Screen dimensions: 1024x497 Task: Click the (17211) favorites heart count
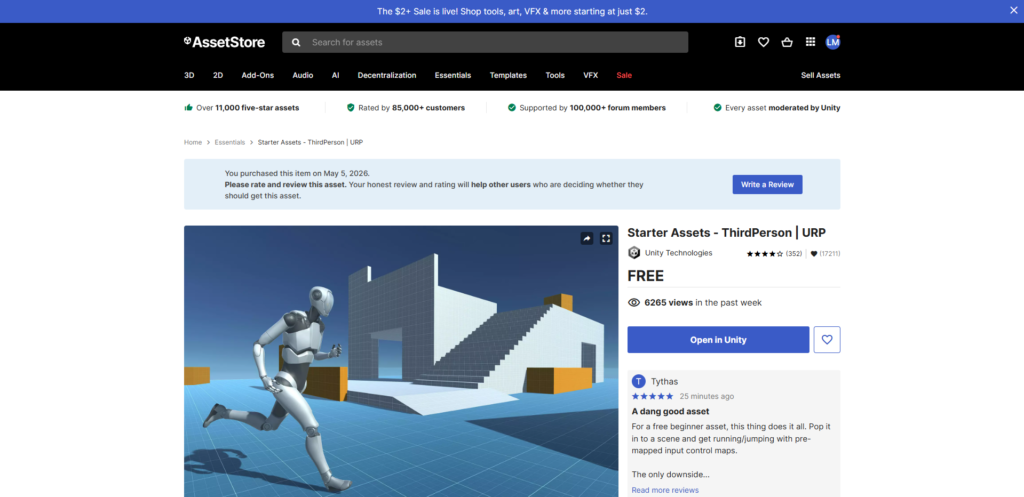pyautogui.click(x=825, y=253)
